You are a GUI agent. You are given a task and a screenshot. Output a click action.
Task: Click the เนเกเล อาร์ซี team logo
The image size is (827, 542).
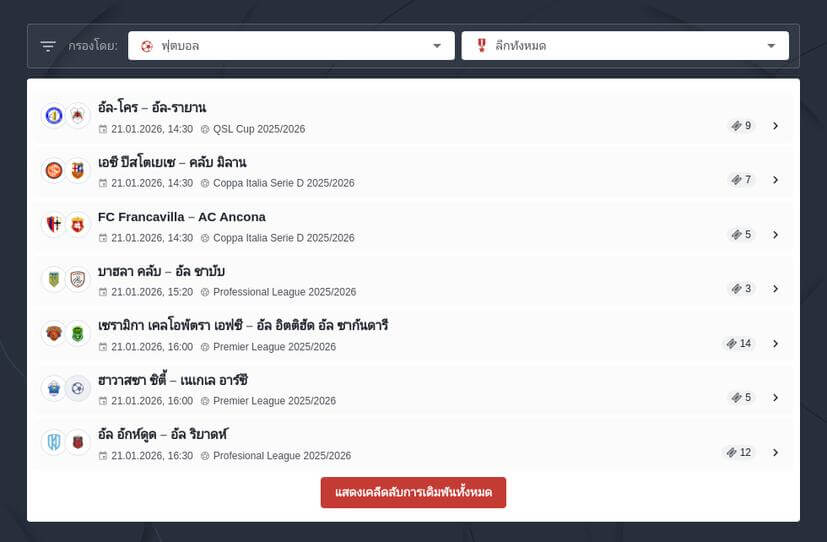coord(78,388)
